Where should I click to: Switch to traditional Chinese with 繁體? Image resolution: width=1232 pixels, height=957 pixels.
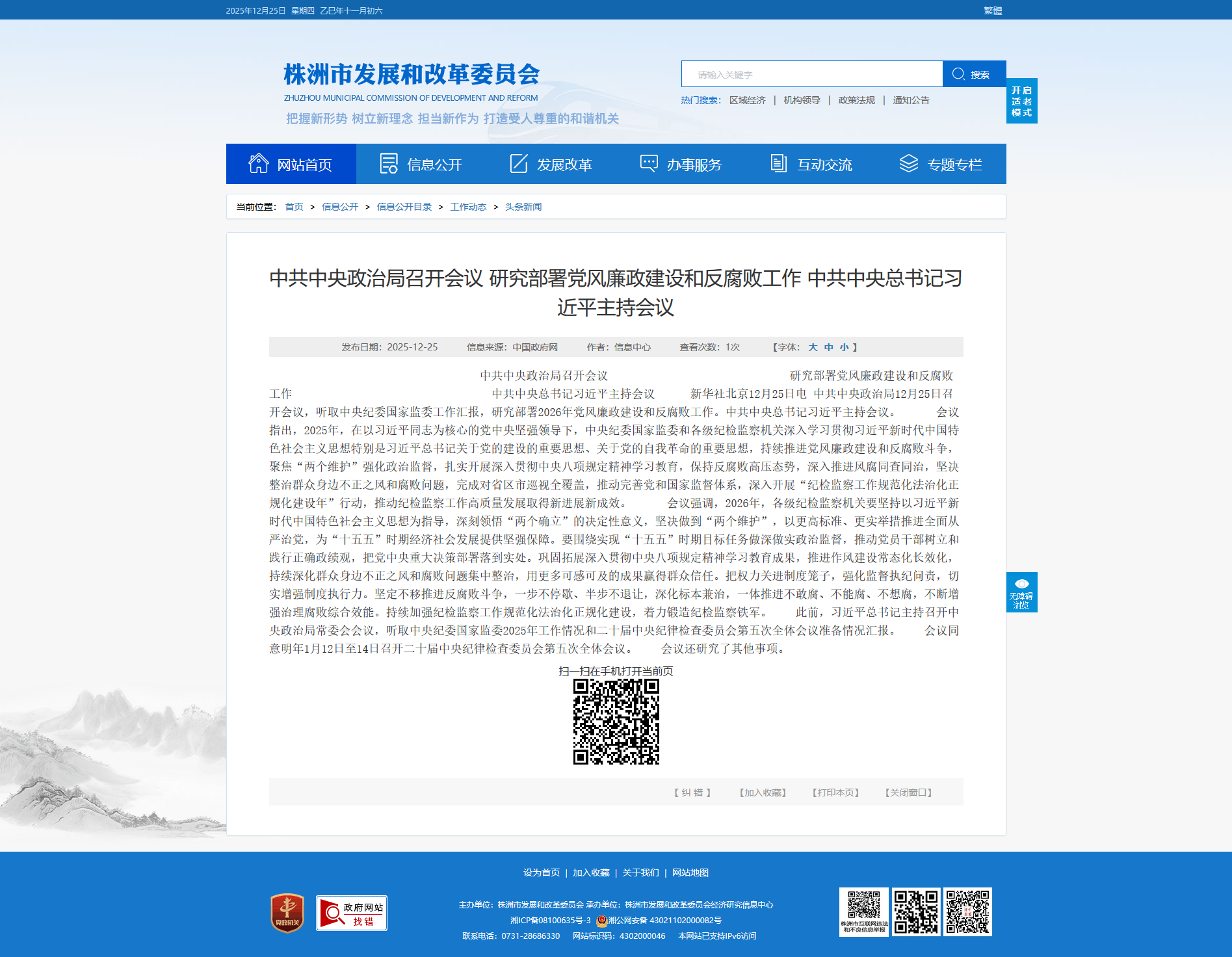pos(992,10)
